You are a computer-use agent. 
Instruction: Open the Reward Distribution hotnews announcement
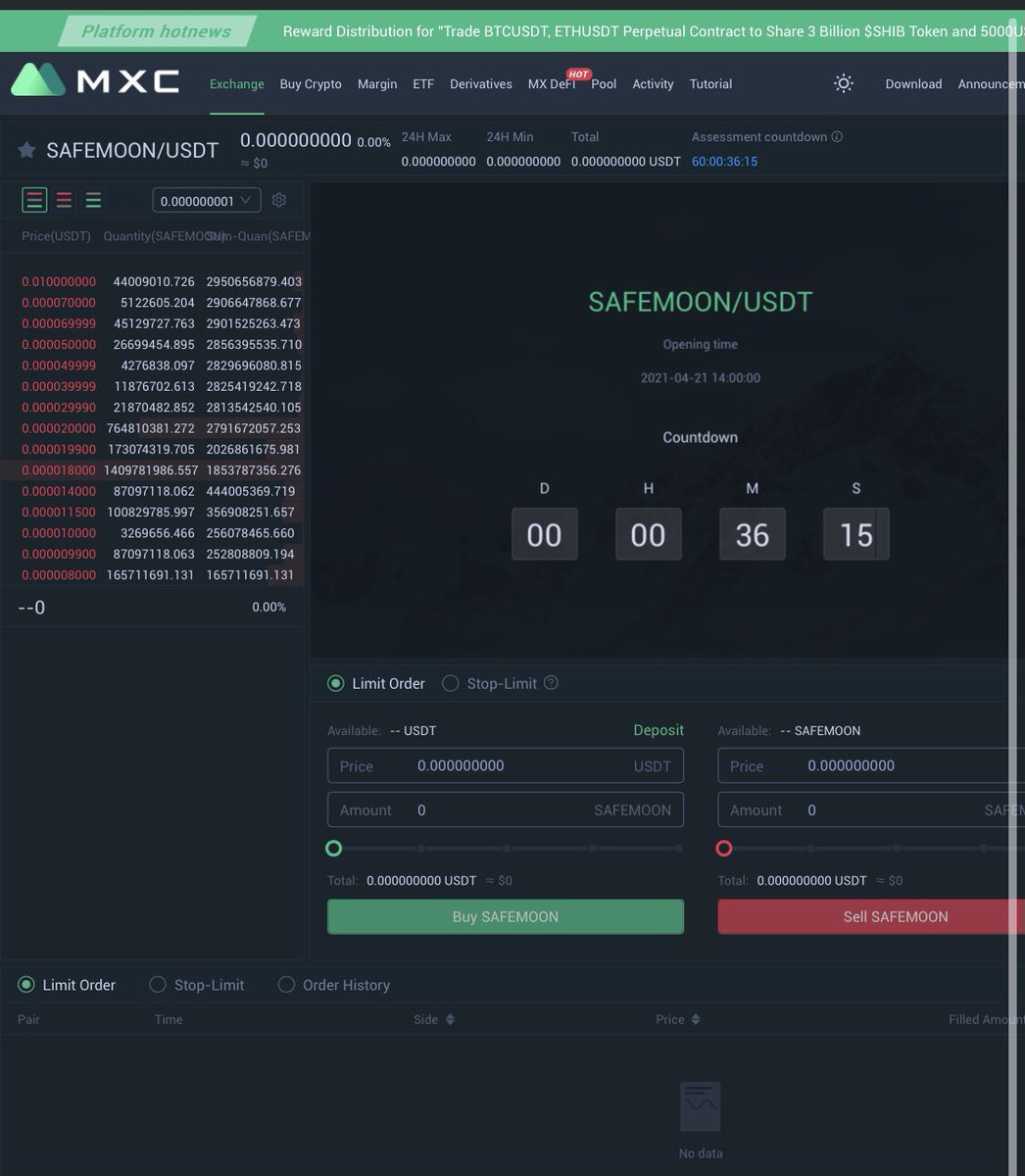point(654,31)
